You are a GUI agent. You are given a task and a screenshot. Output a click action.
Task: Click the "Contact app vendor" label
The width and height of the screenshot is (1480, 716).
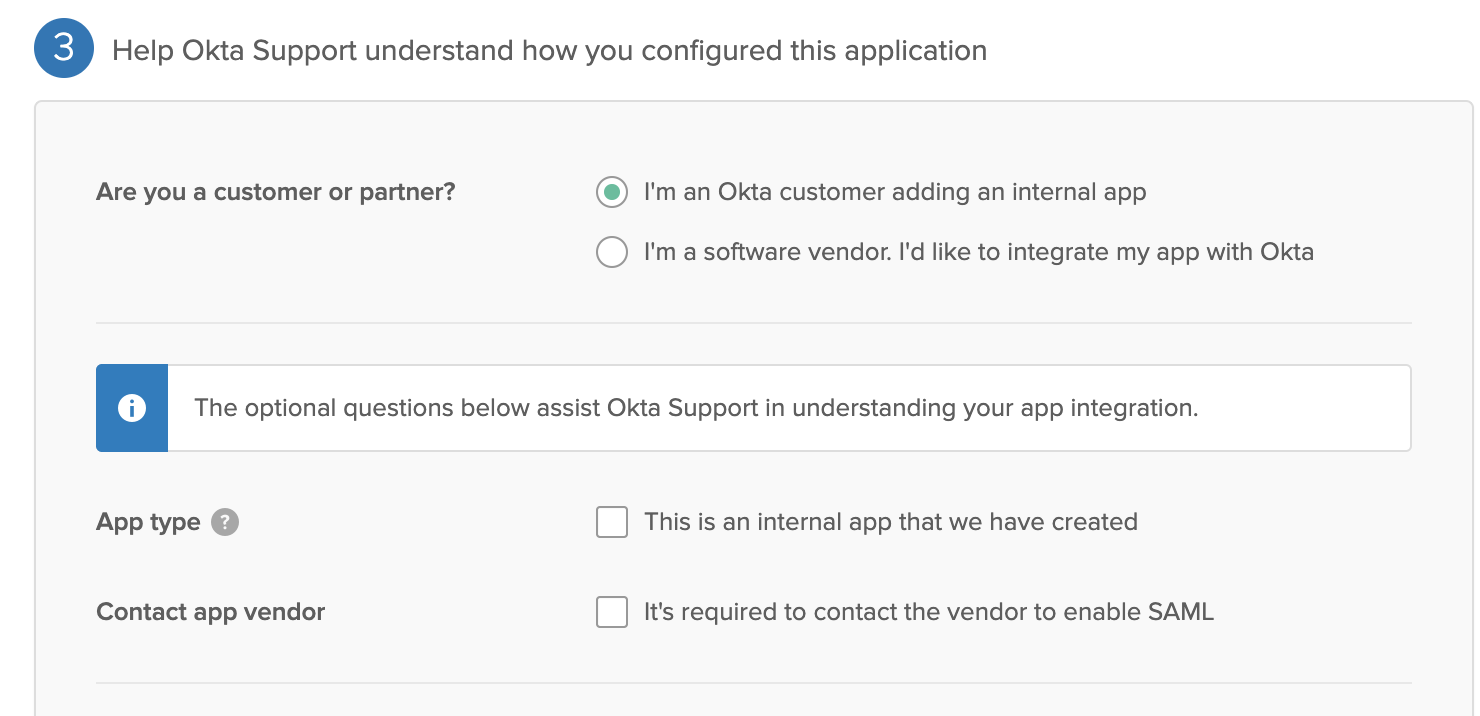(x=211, y=612)
